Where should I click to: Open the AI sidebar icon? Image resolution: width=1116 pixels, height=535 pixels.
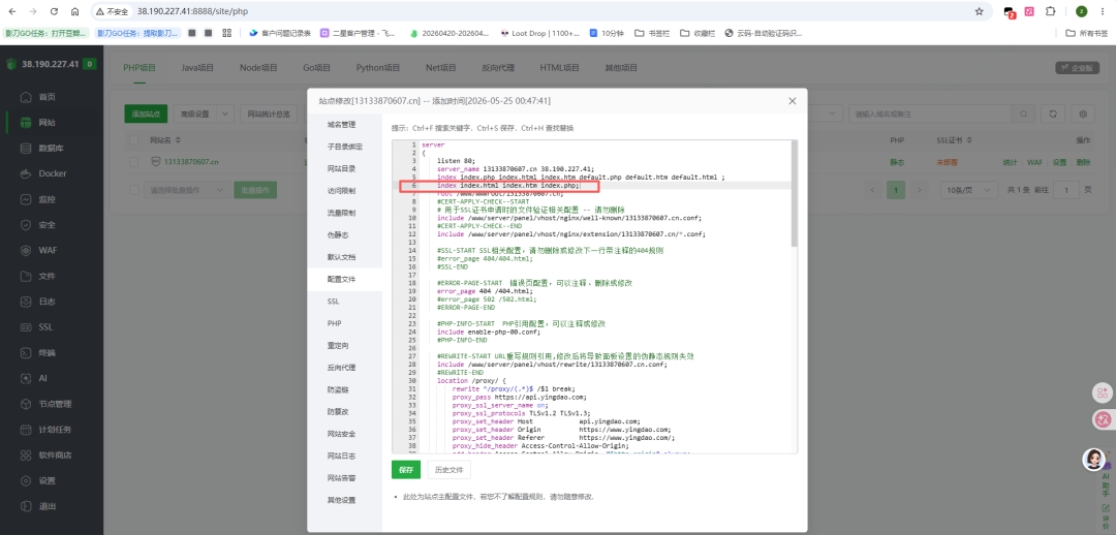(26, 378)
